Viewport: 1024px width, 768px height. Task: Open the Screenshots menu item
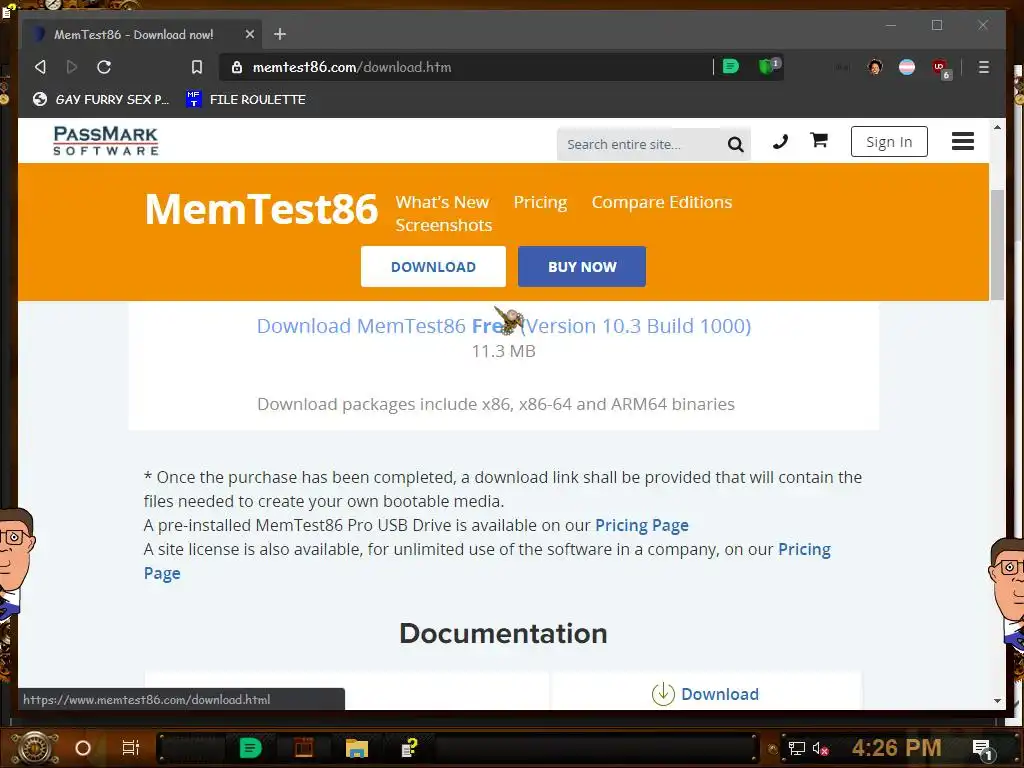(x=443, y=225)
